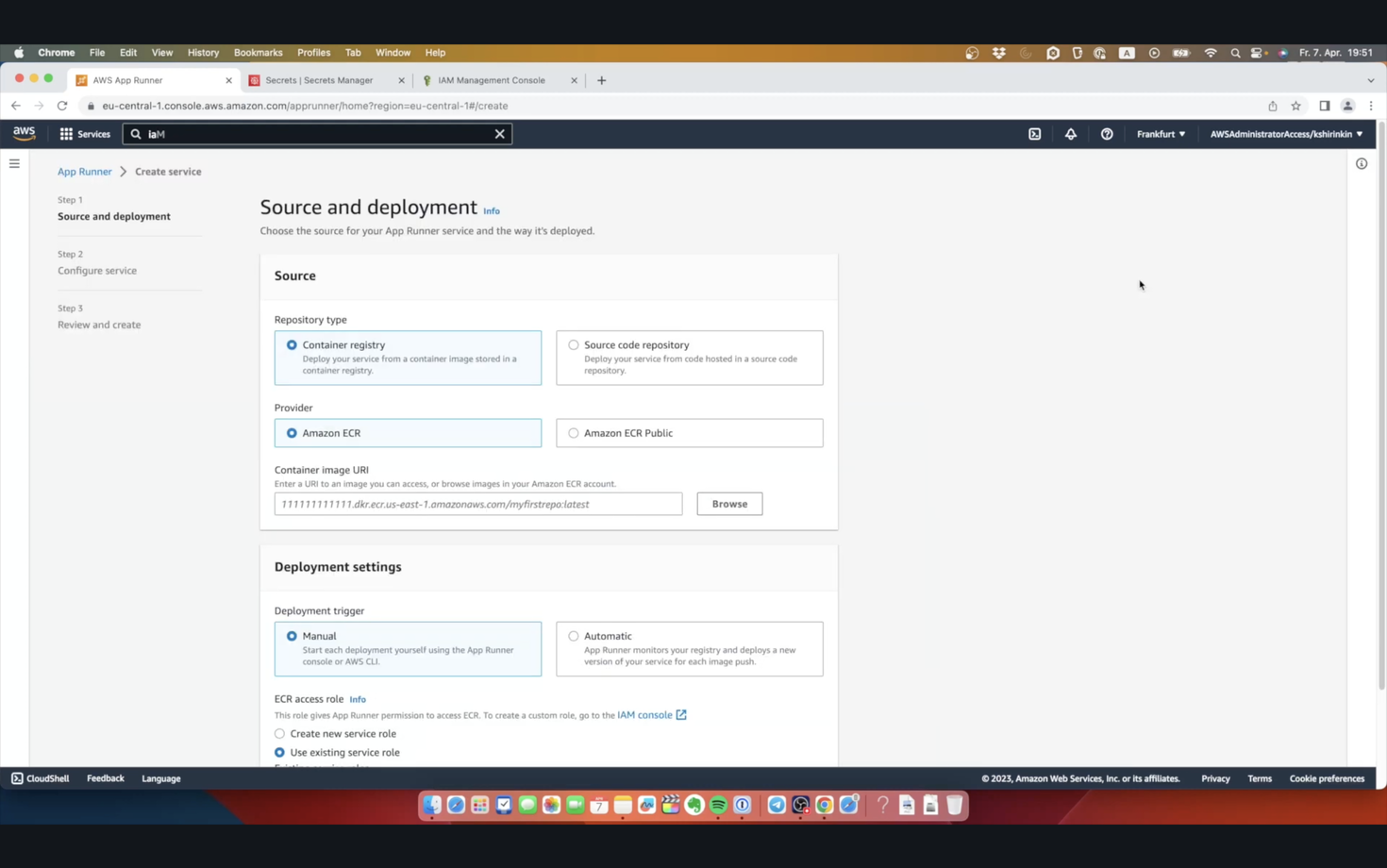1387x868 pixels.
Task: Select the Manual deployment trigger
Action: click(x=408, y=649)
